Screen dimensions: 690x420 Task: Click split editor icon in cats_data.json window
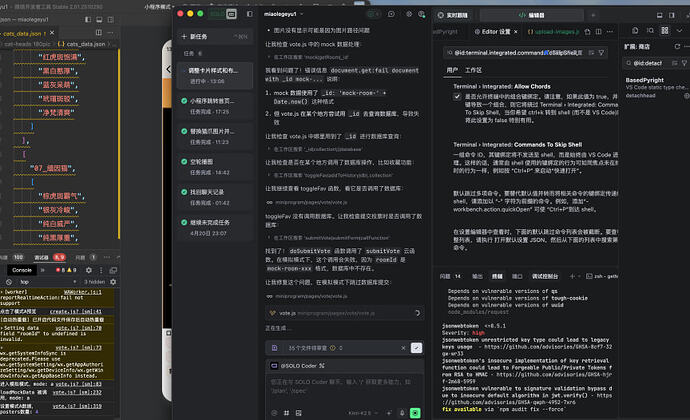(99, 33)
